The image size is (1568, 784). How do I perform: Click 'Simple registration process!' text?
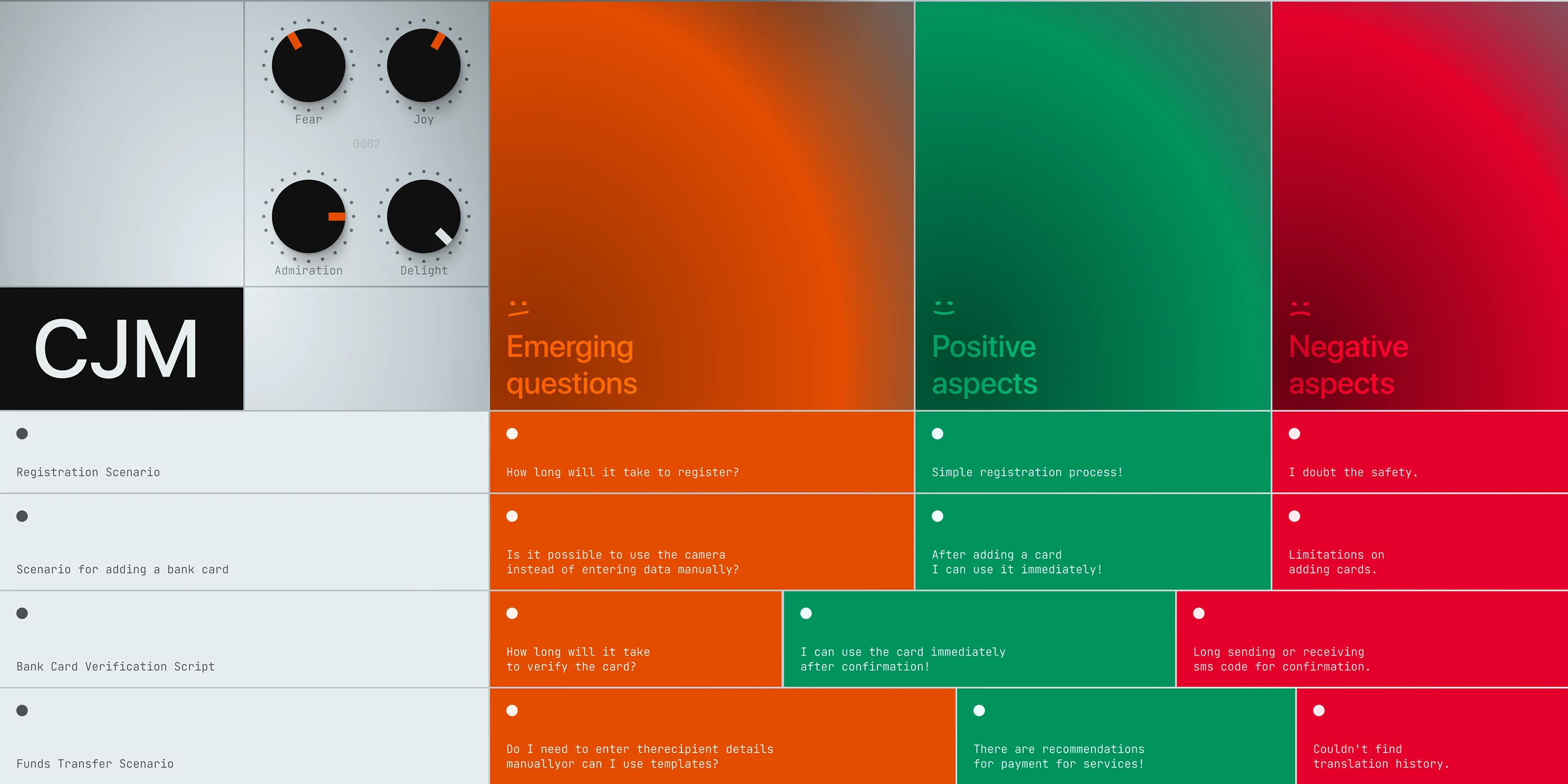1027,472
